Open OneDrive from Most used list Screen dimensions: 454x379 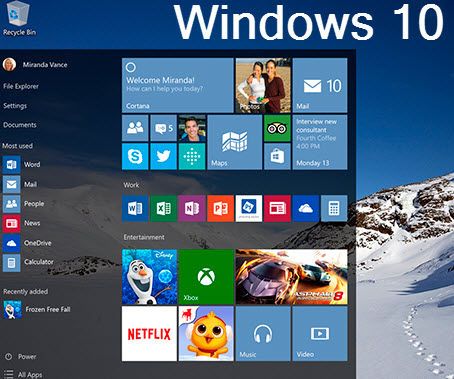pyautogui.click(x=27, y=243)
